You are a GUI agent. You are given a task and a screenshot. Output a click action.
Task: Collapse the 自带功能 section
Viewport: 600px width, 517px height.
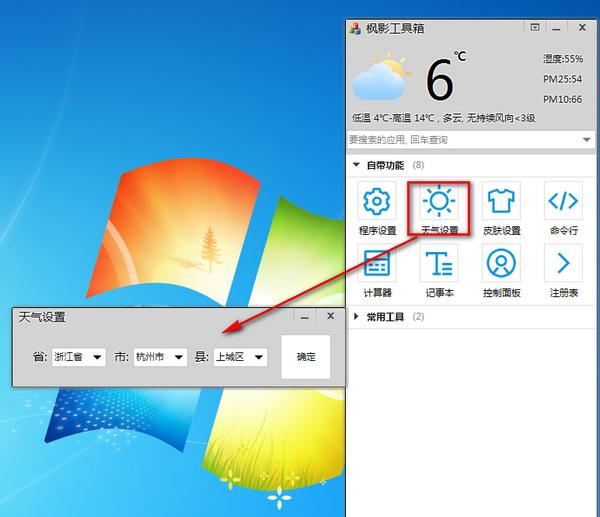click(356, 165)
